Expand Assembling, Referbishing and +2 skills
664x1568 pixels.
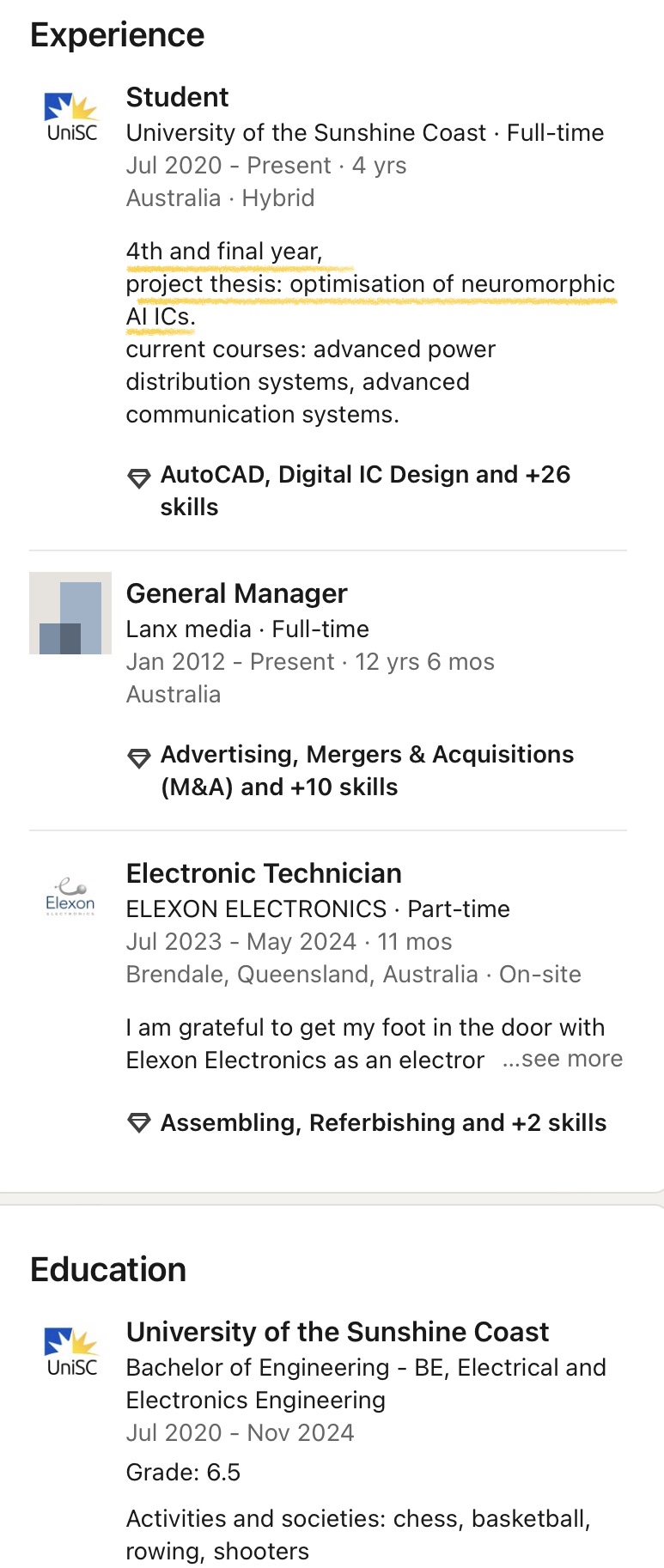click(x=383, y=1122)
